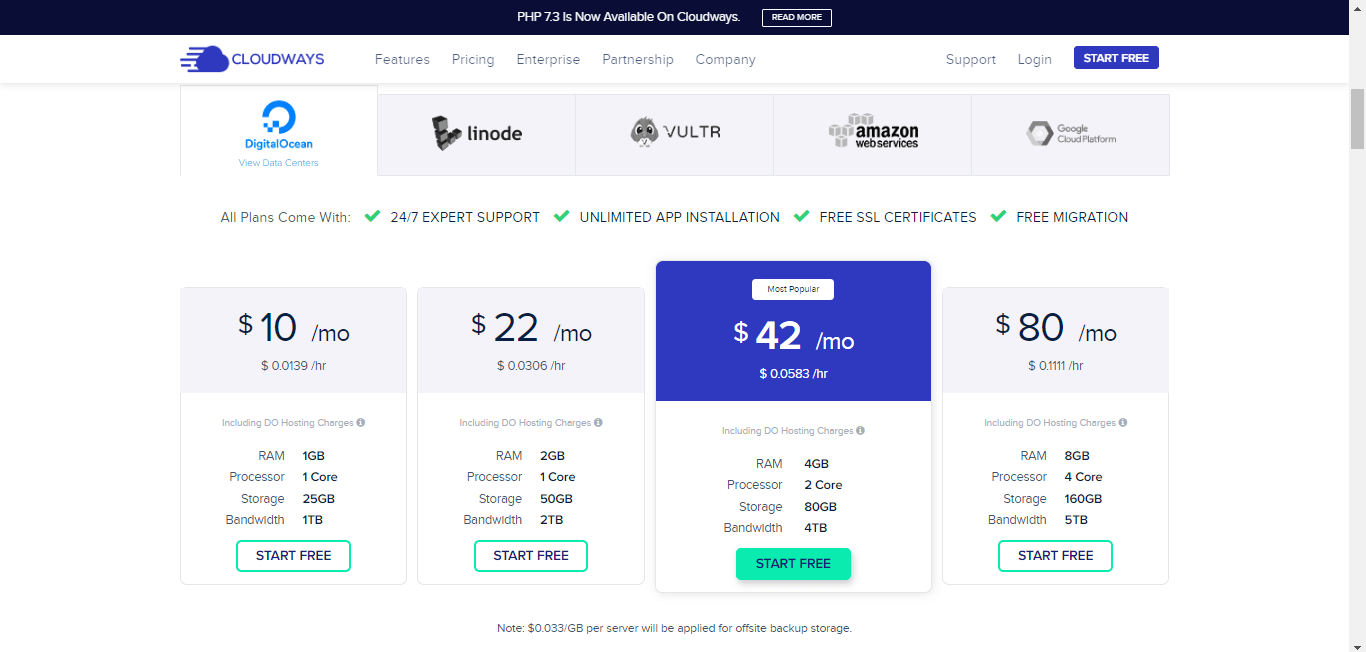Open the Enterprise menu item
This screenshot has height=652, width=1366.
click(x=548, y=59)
